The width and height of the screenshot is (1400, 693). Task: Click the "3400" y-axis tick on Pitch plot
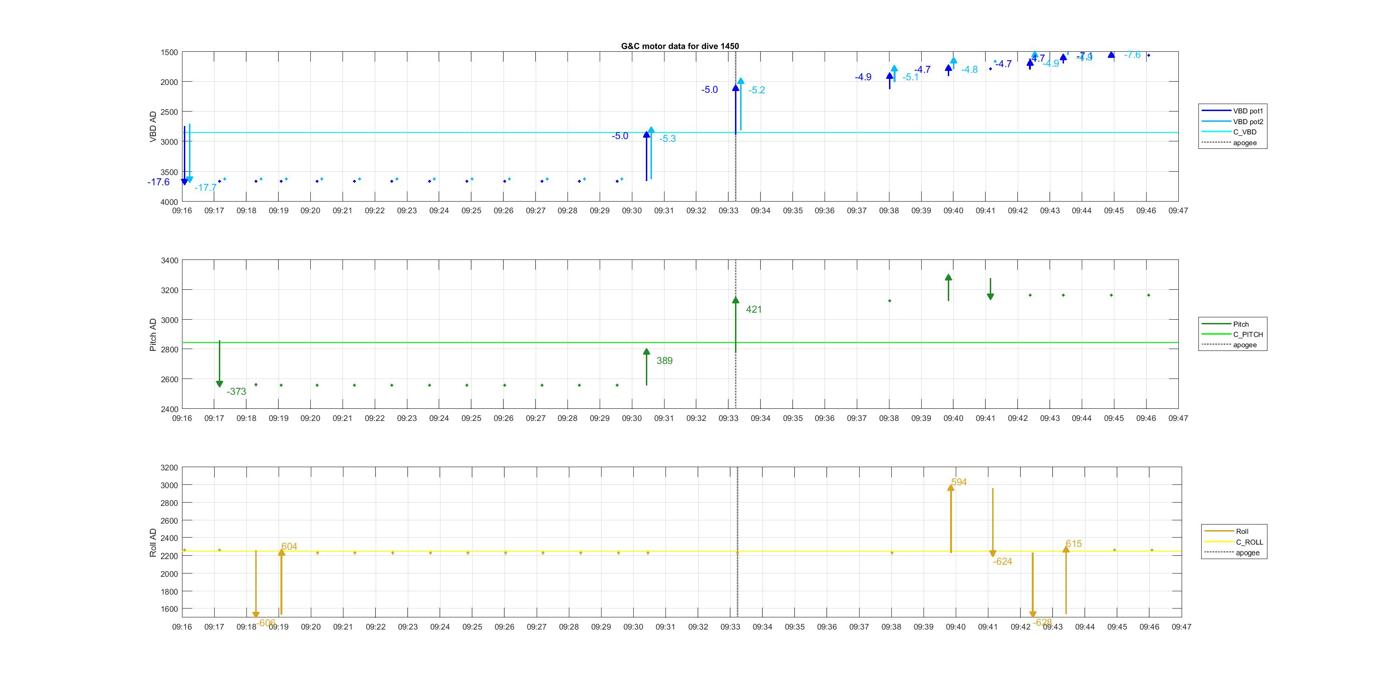point(169,261)
